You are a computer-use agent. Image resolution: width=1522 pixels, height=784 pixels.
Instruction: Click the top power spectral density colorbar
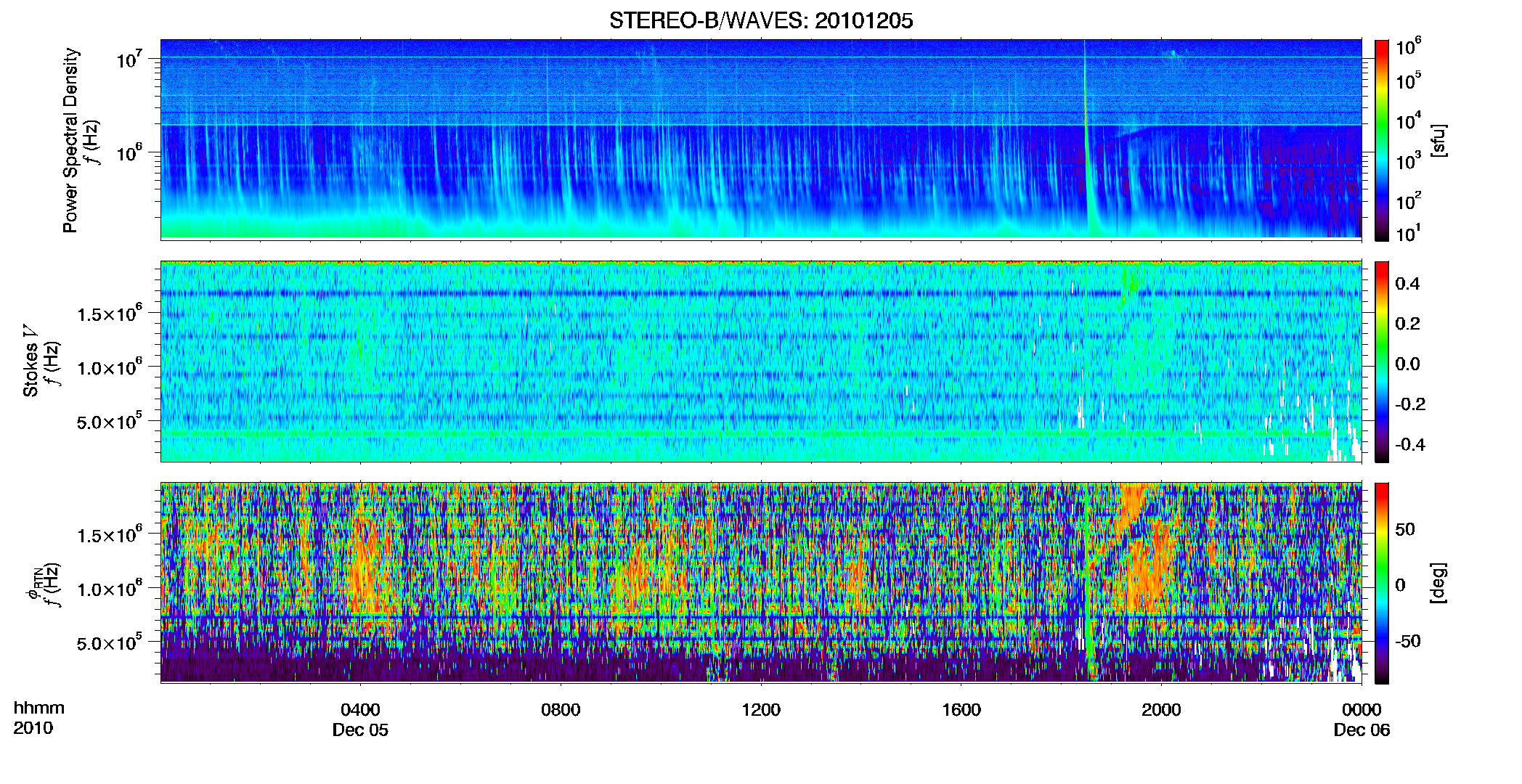point(1382,140)
